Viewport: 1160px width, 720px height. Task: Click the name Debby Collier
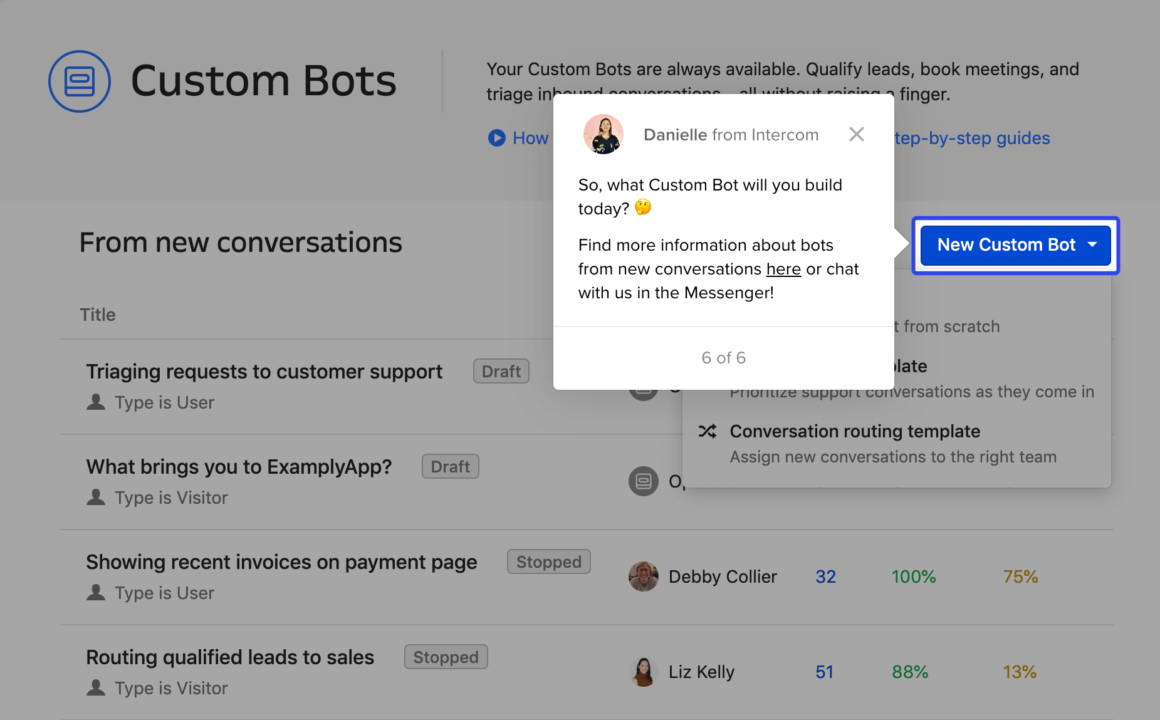pos(723,576)
